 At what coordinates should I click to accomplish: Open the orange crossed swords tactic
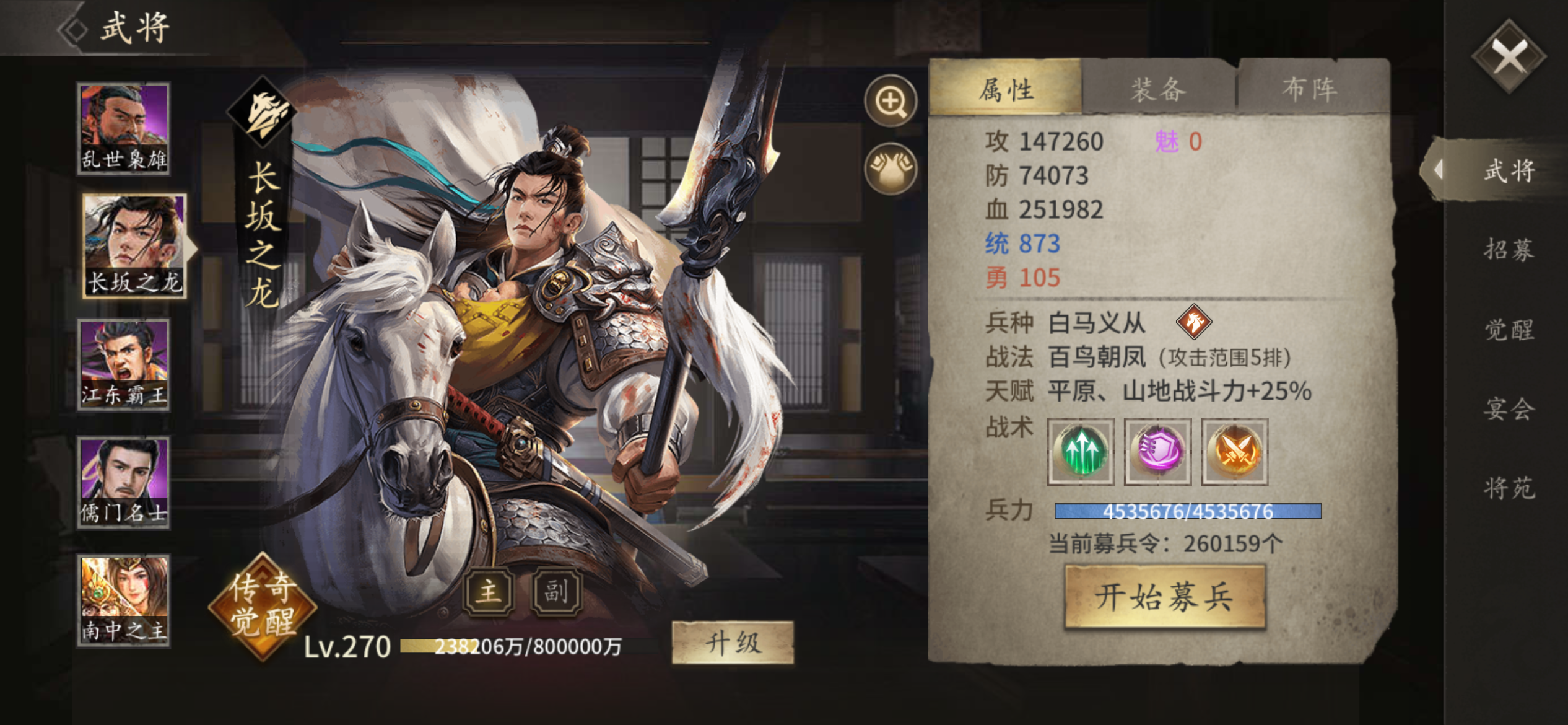click(x=1234, y=451)
